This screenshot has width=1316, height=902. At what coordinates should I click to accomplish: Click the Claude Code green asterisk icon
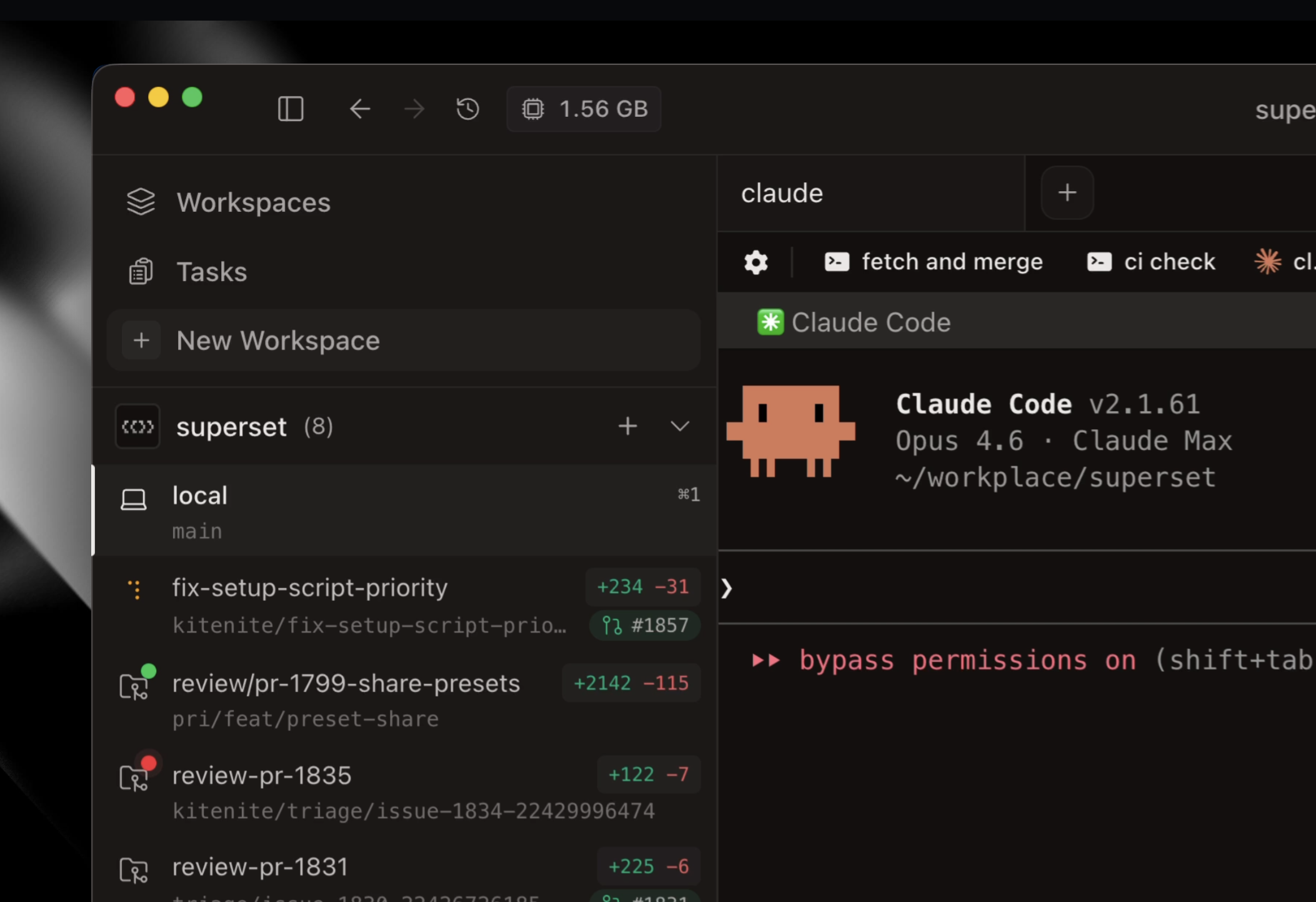coord(770,322)
